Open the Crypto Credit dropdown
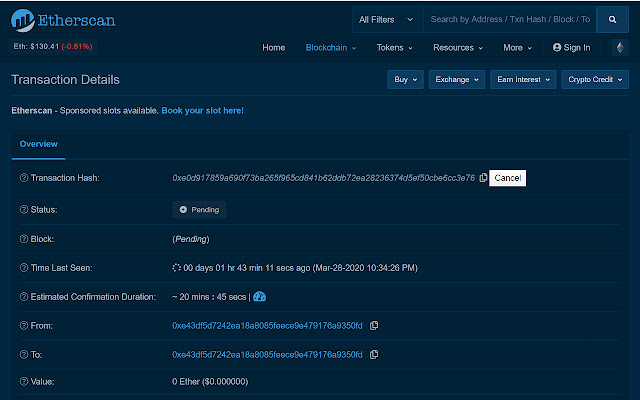Image resolution: width=640 pixels, height=400 pixels. coord(595,80)
